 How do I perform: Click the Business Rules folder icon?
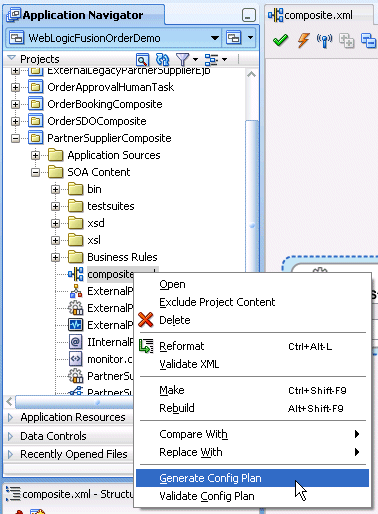(76, 257)
